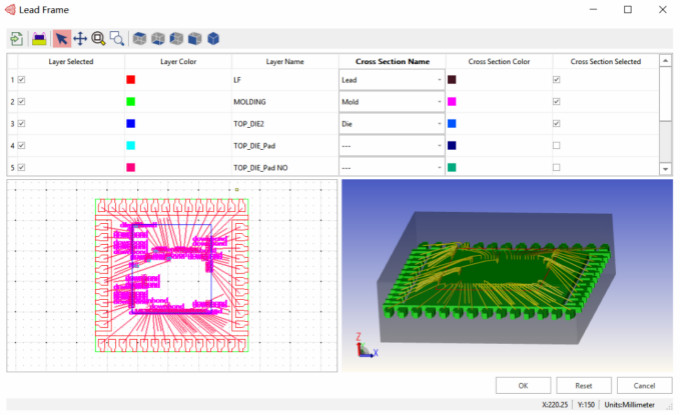Click the first 3D cube view icon
Image resolution: width=680 pixels, height=415 pixels.
141,39
